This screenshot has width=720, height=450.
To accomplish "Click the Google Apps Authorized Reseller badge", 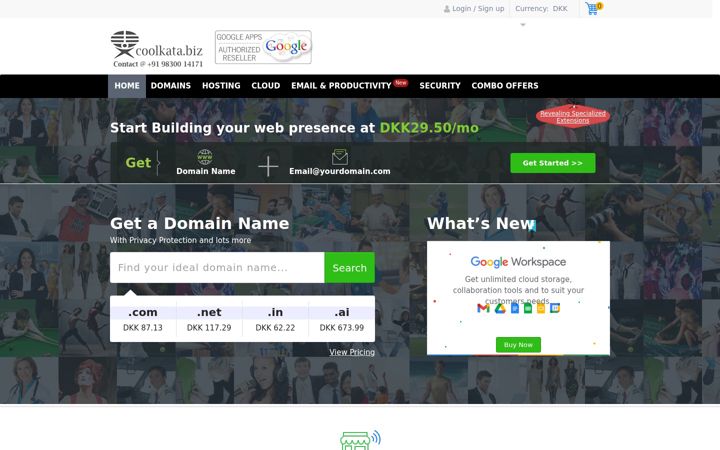I will click(x=263, y=47).
